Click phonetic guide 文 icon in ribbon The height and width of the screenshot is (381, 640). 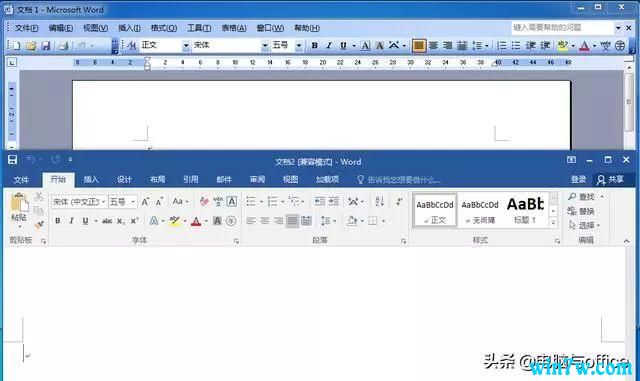pyautogui.click(x=218, y=201)
